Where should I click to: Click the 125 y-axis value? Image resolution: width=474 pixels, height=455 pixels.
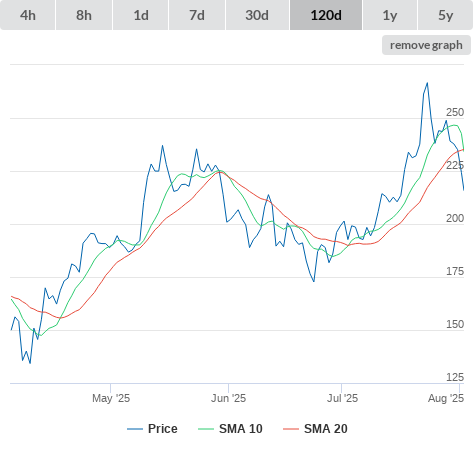click(x=455, y=377)
